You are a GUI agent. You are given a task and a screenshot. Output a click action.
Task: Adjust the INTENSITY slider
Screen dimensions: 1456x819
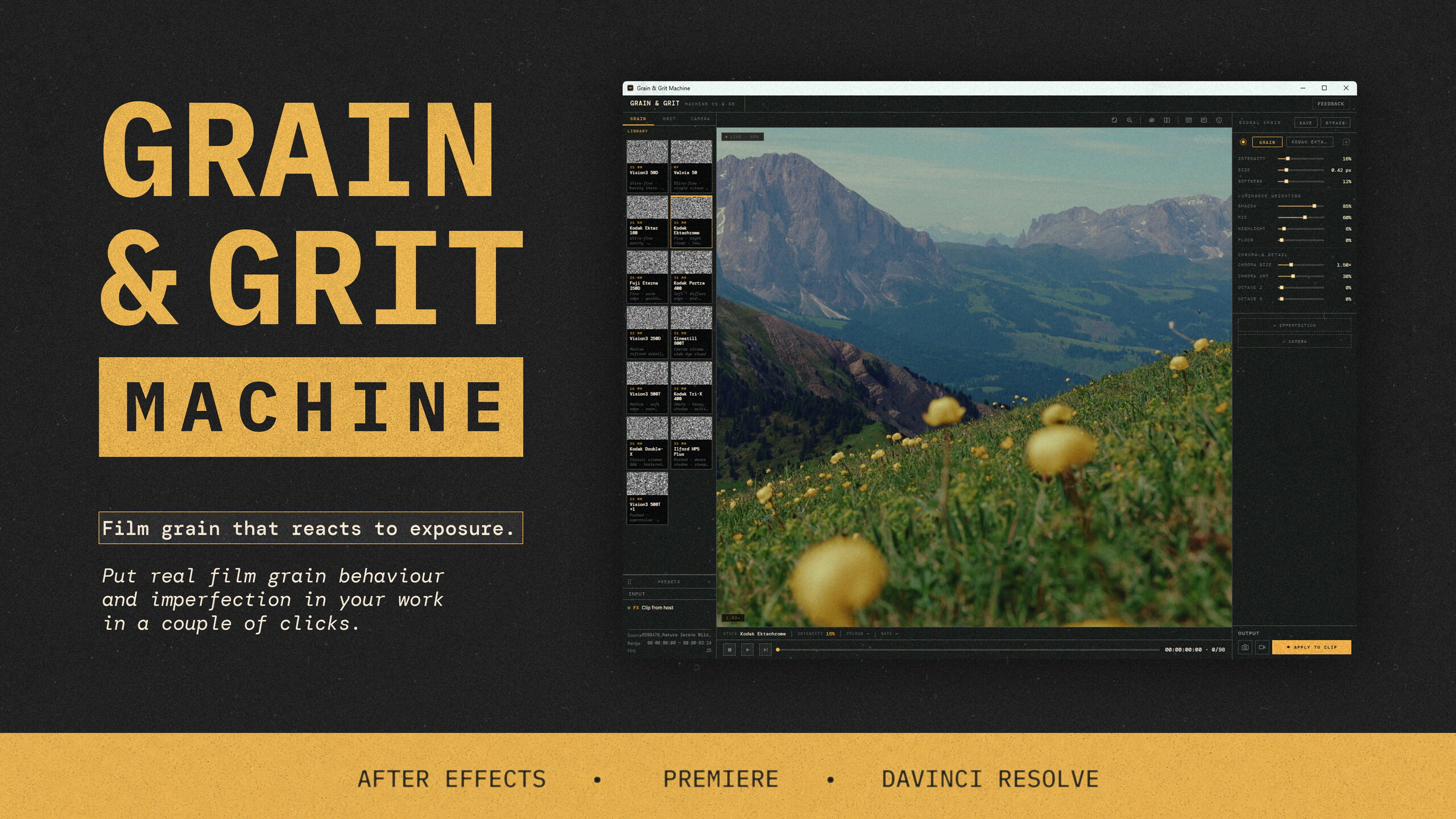(1301, 159)
